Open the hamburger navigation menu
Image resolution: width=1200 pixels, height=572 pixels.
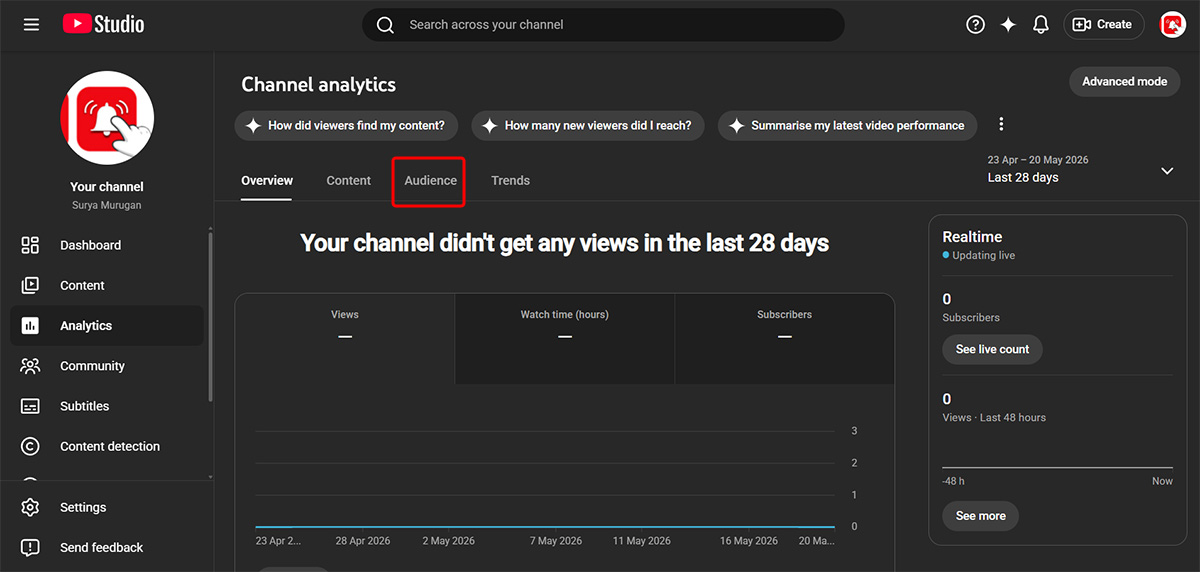click(x=31, y=24)
